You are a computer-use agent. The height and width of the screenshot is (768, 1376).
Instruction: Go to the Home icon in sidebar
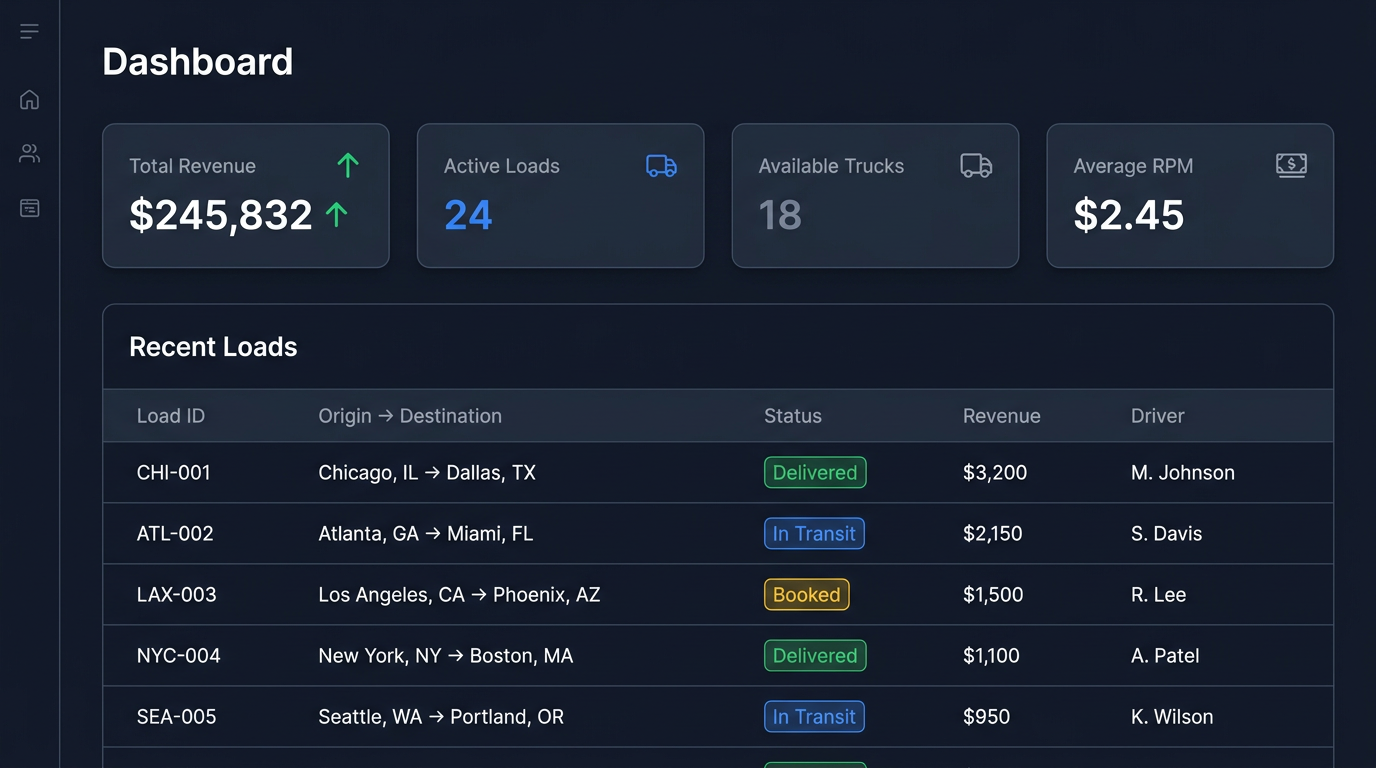click(30, 100)
